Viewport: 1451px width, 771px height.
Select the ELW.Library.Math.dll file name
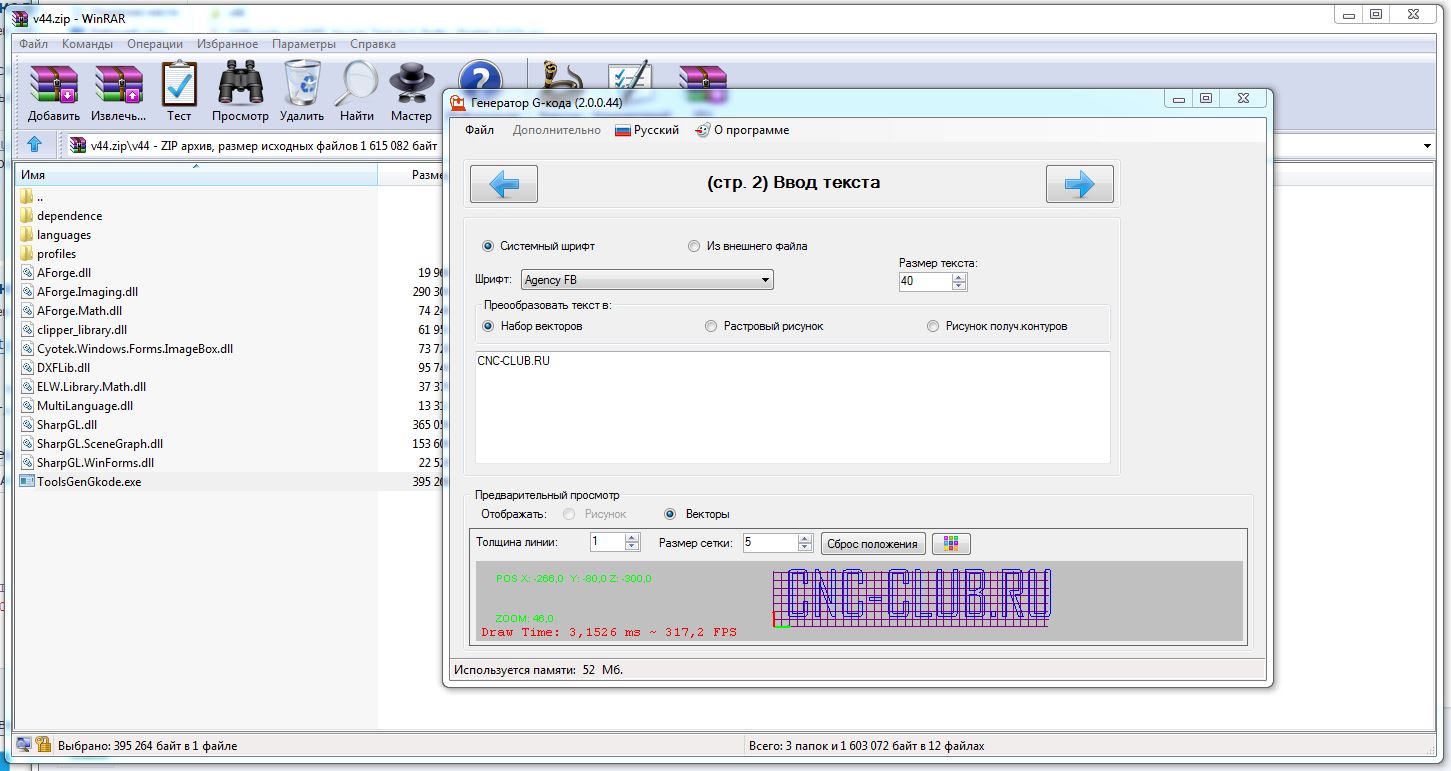[91, 387]
